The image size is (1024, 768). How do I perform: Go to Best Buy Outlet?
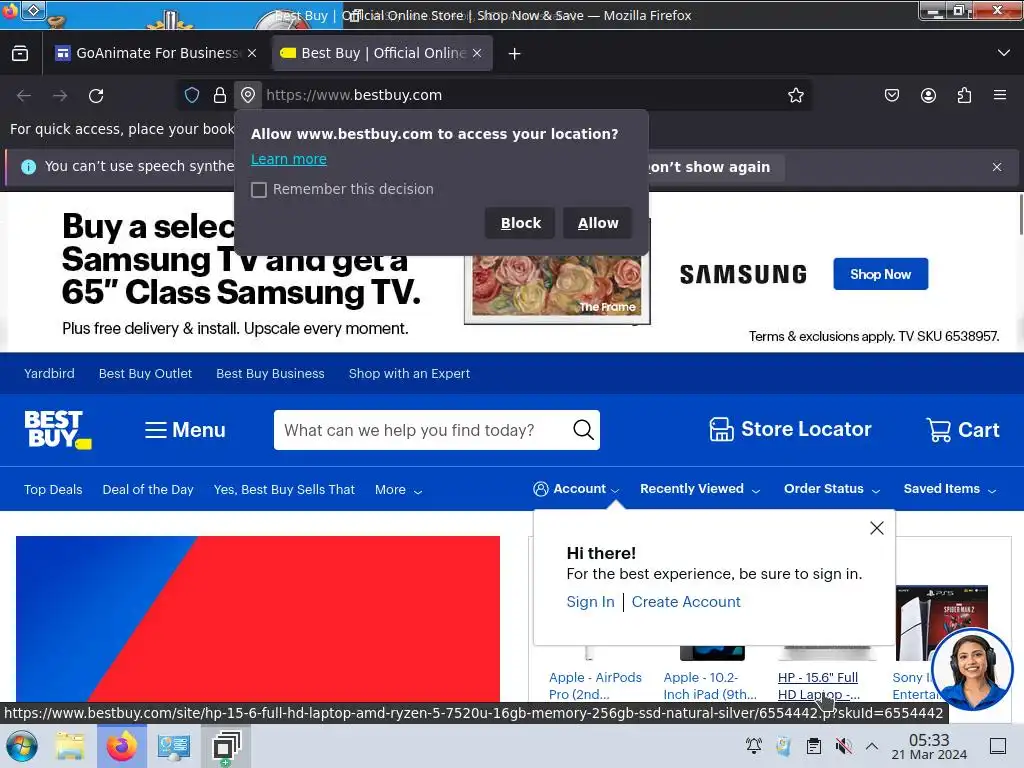(x=146, y=374)
